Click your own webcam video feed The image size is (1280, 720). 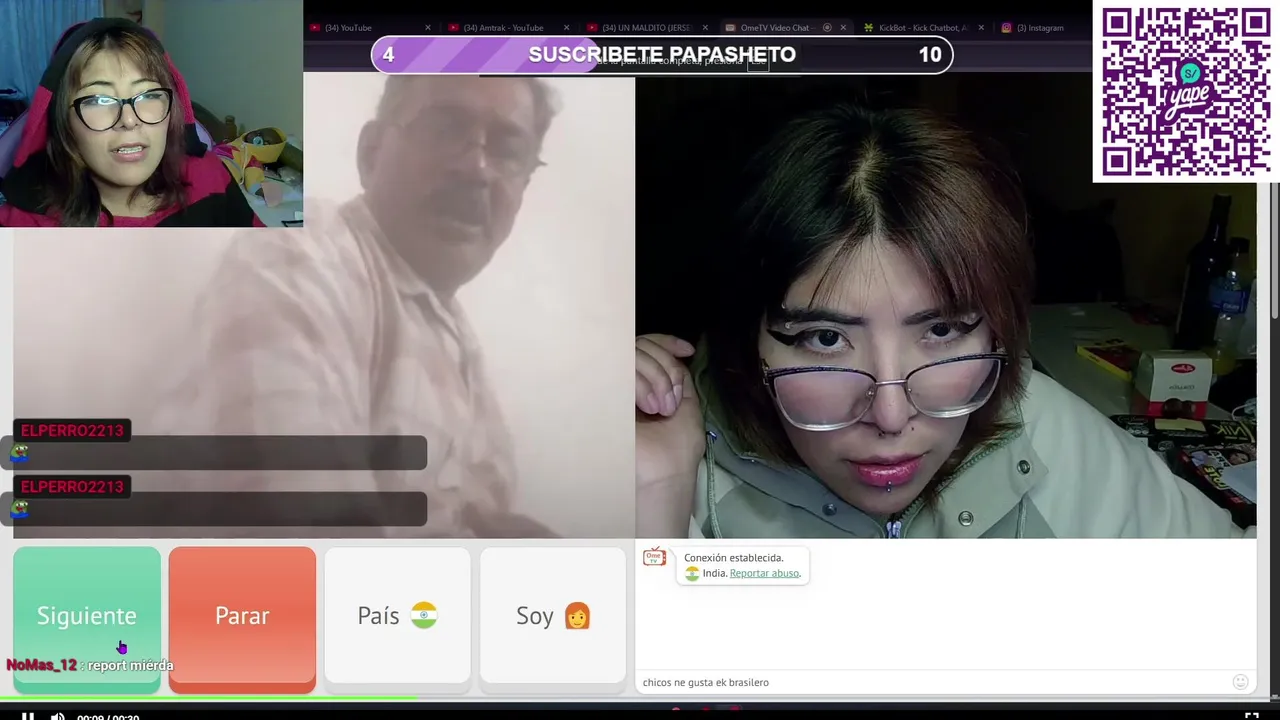[946, 307]
